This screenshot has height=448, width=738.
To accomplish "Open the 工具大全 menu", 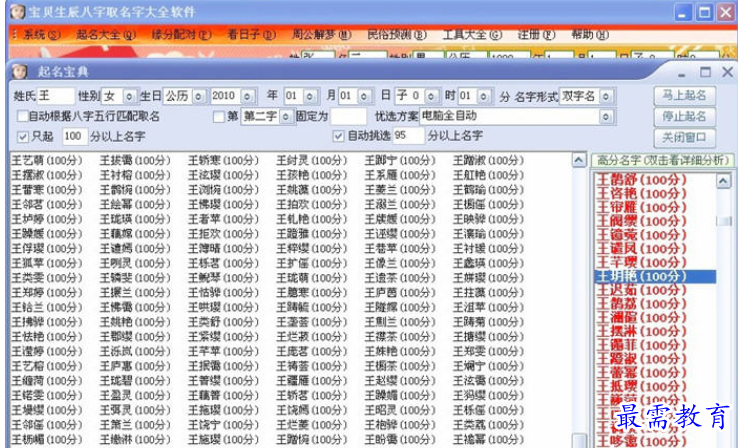I will (472, 35).
